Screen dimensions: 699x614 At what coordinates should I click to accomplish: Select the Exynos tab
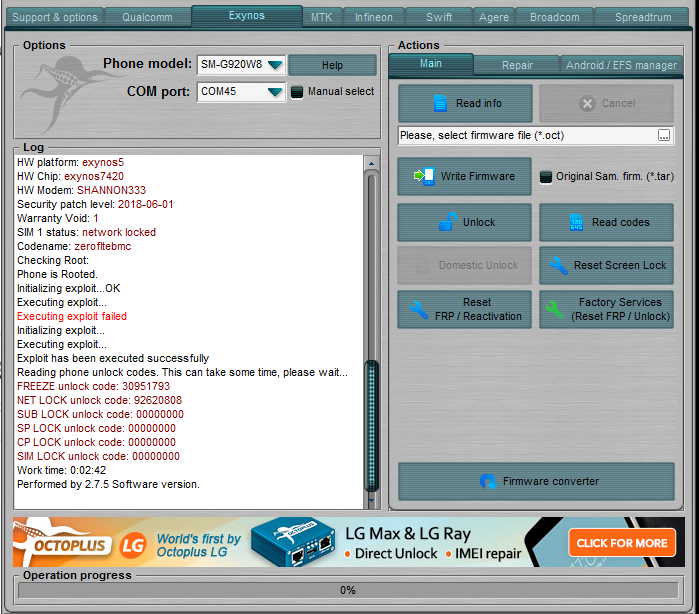tap(247, 16)
